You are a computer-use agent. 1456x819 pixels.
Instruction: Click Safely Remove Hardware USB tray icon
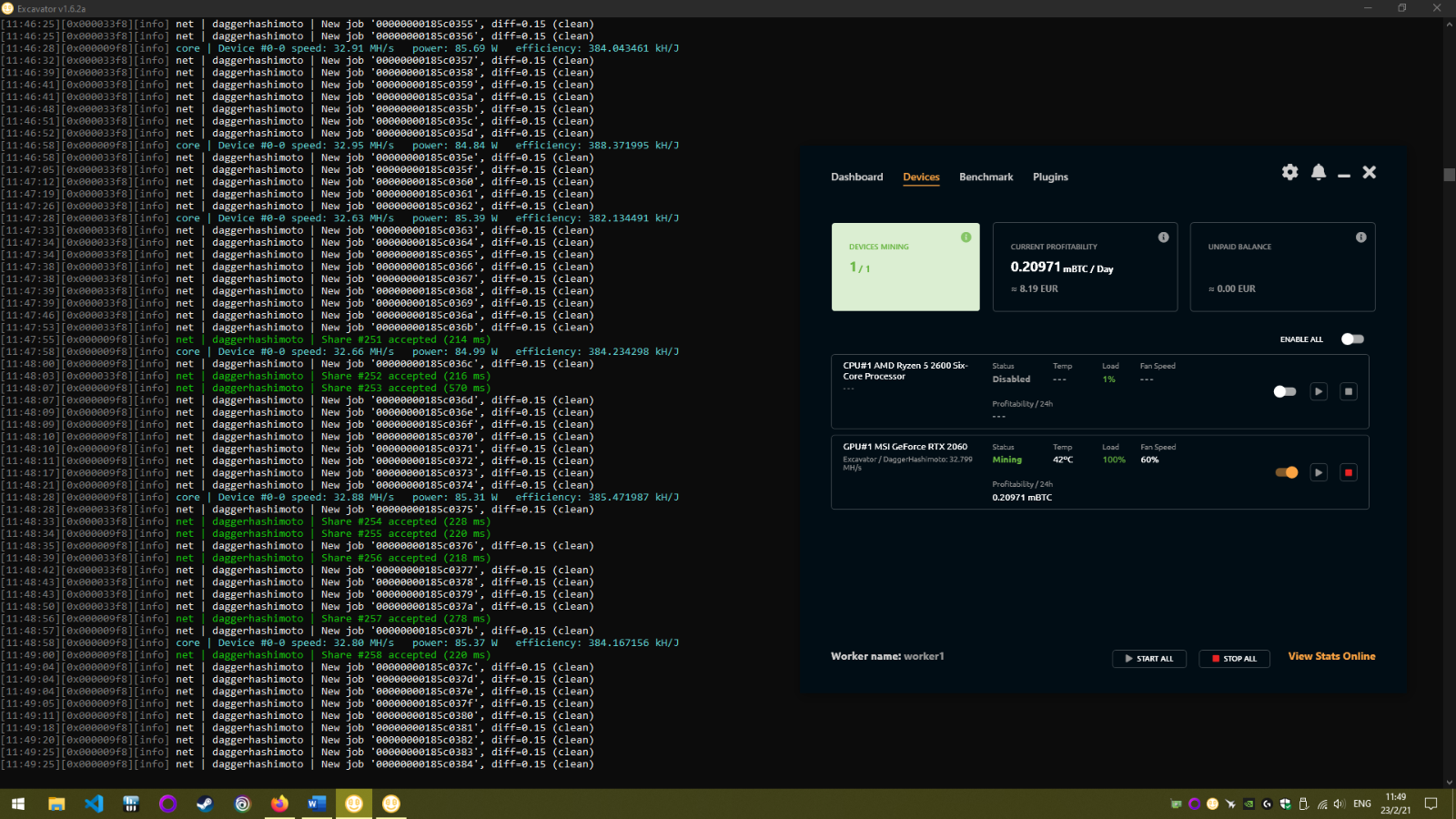1303,804
